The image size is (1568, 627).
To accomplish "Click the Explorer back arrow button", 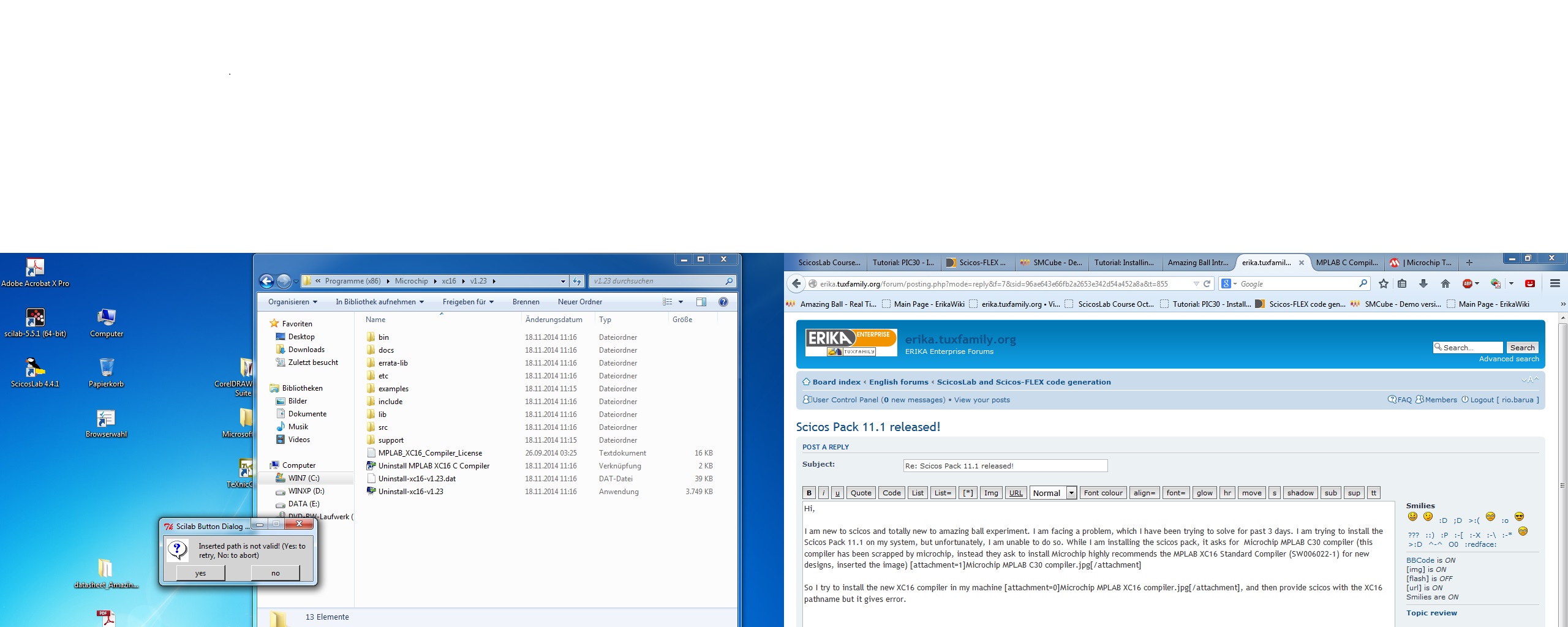I will (x=266, y=281).
